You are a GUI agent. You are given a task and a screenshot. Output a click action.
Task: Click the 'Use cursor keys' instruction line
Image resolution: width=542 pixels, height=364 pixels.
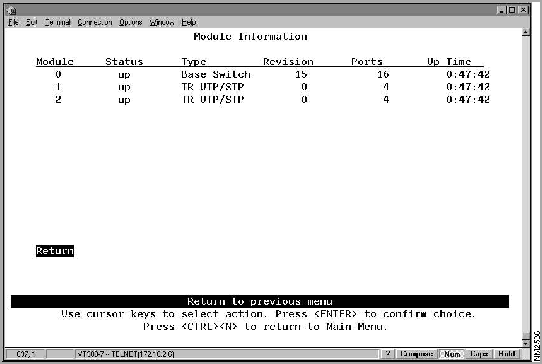(x=268, y=314)
